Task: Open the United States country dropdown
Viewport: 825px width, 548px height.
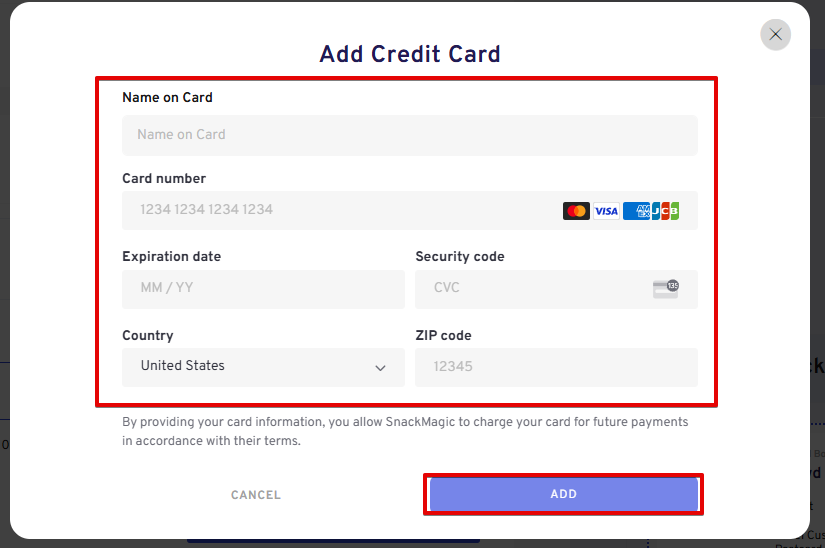Action: [263, 367]
